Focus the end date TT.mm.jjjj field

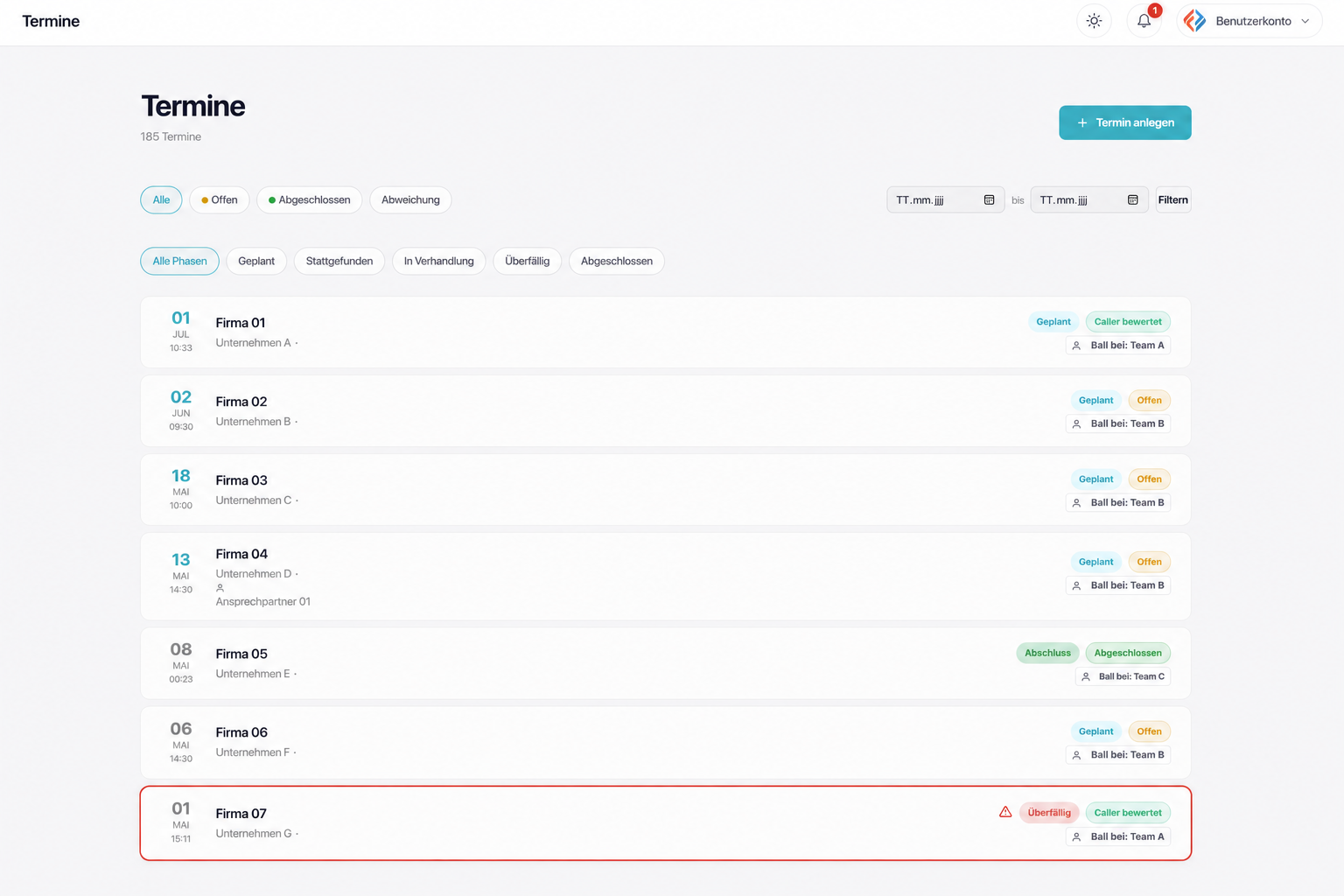pos(1089,199)
